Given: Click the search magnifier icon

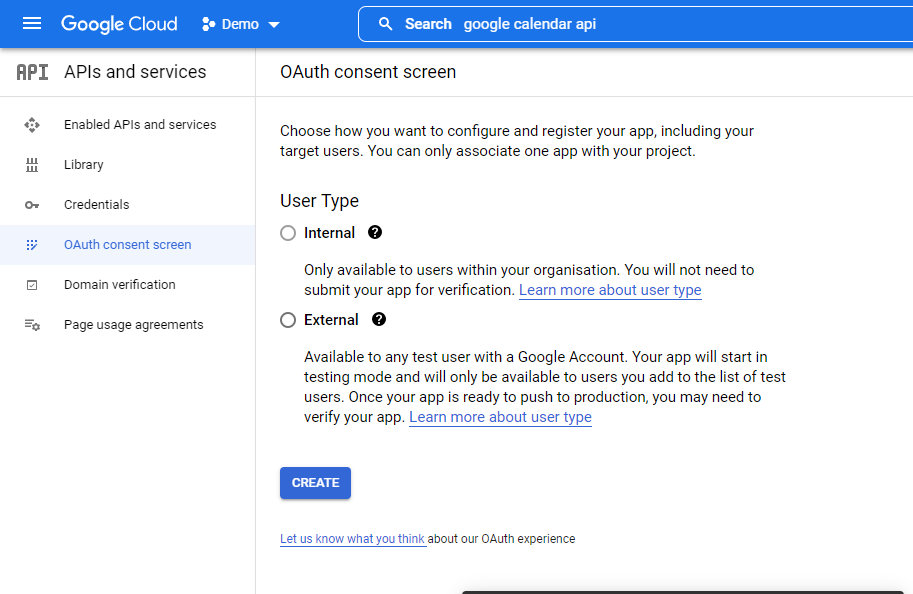Looking at the screenshot, I should click(385, 24).
